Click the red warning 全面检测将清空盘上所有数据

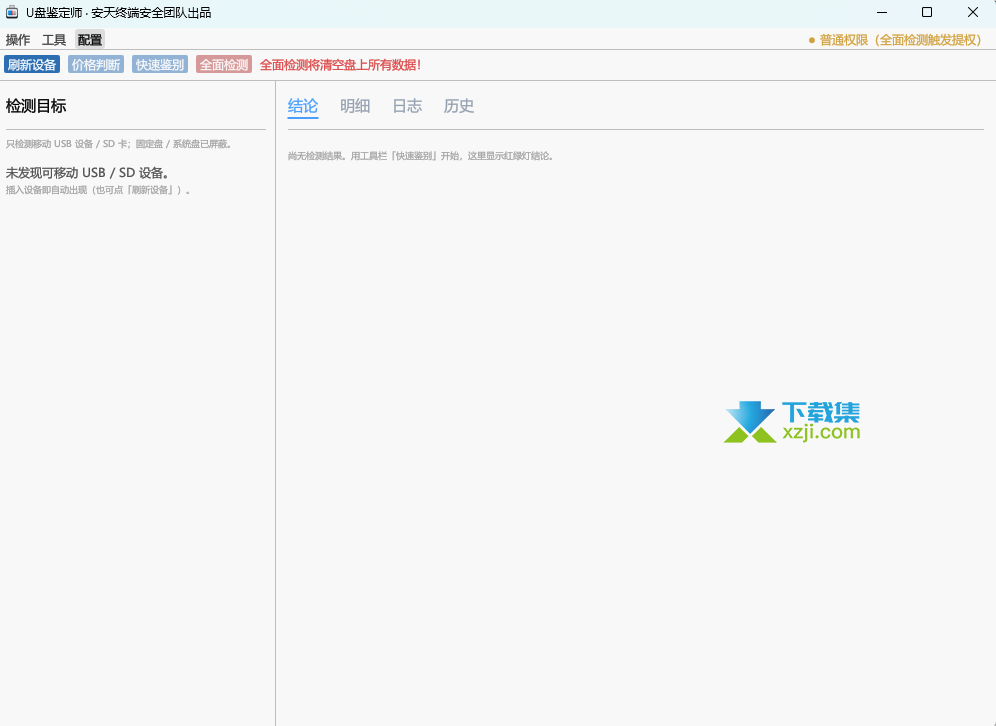[x=340, y=65]
